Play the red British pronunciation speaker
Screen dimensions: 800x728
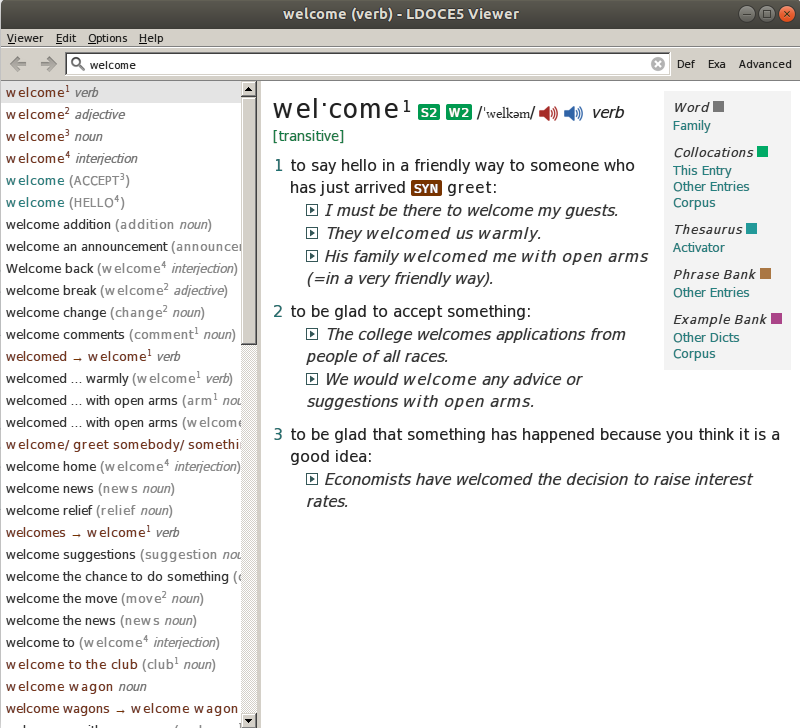pos(548,113)
